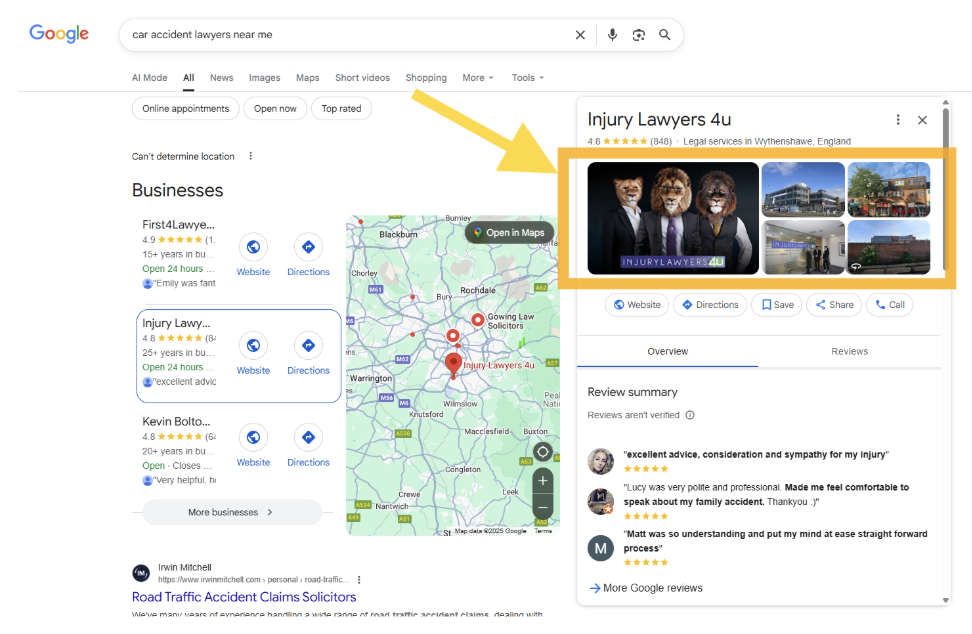Screen dimensions: 972x634
Task: Open Injury Lawyers 4u panel options menu
Action: coord(898,120)
